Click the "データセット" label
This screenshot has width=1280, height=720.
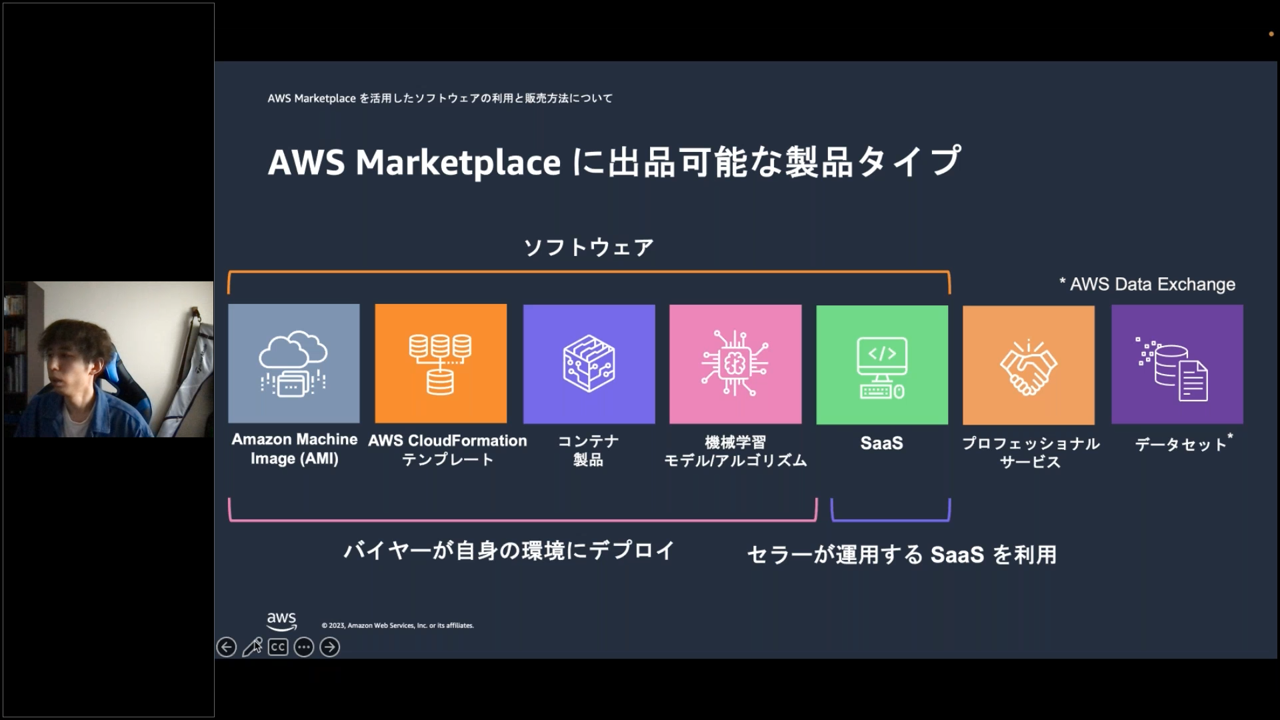coord(1183,443)
